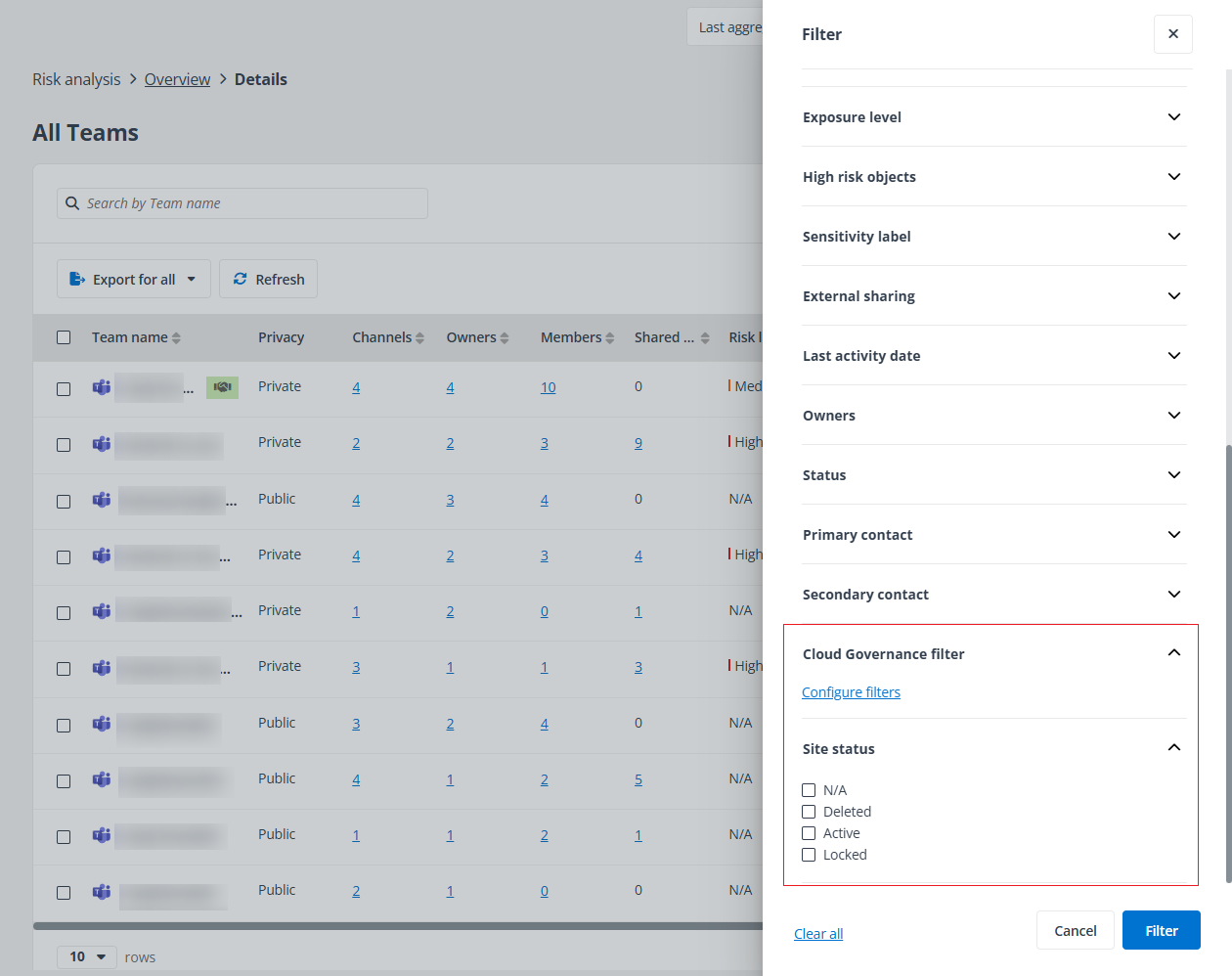Open the Configure filters link
The image size is (1232, 976).
pos(851,691)
